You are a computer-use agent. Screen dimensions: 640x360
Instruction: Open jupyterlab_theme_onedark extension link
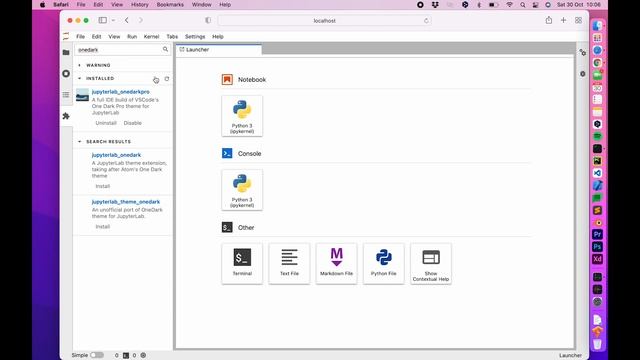[x=126, y=202]
